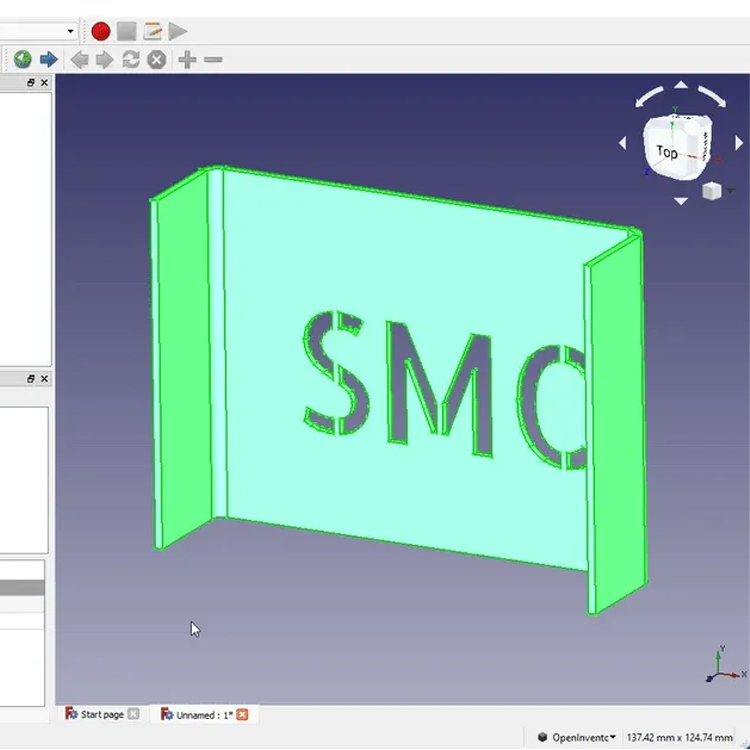750x750 pixels.
Task: Click the Execute macro play icon
Action: pos(177,31)
